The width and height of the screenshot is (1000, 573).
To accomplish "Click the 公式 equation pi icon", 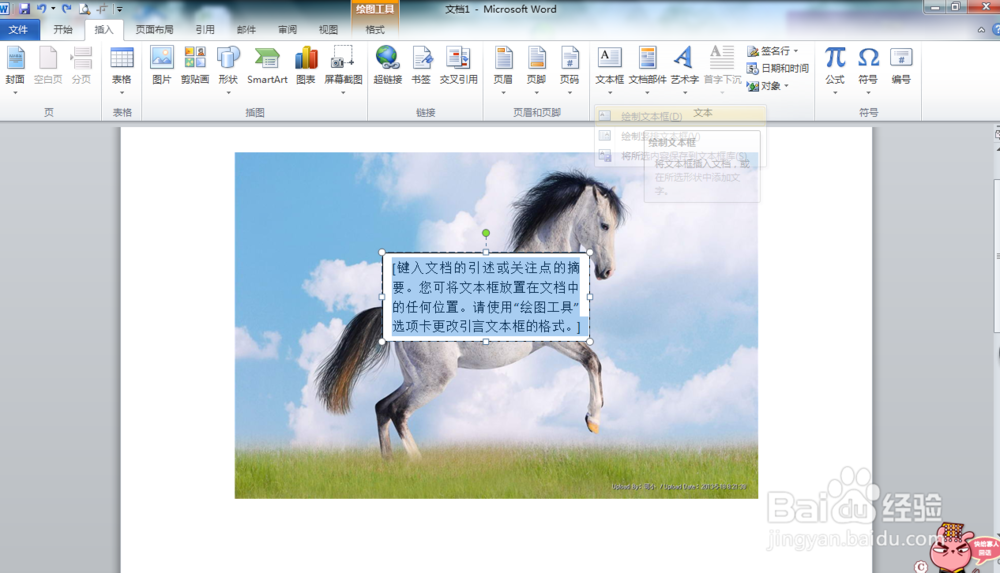I will tap(835, 57).
